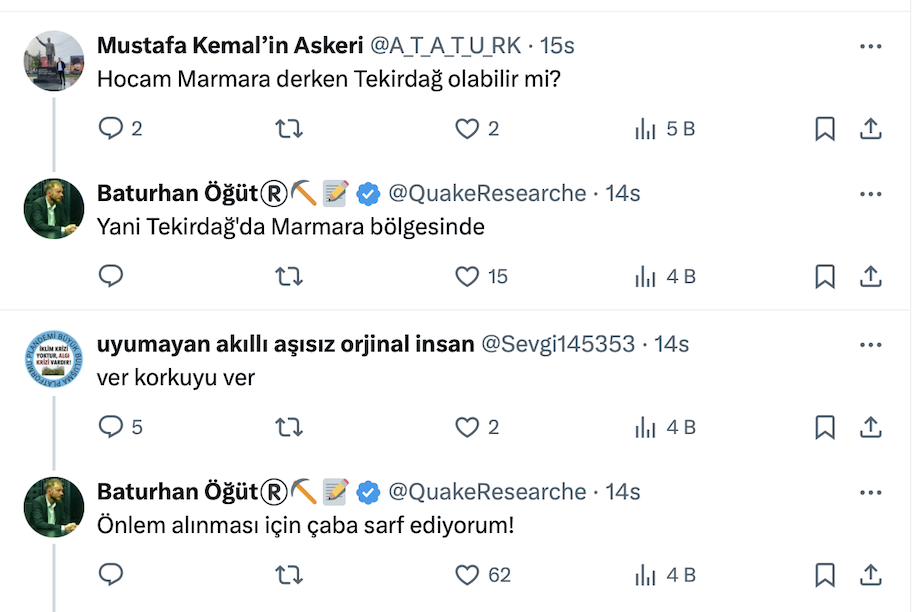This screenshot has width=924, height=612.
Task: Open uyumayan akıllı aşısız orjinal insan avatar
Action: (54, 359)
